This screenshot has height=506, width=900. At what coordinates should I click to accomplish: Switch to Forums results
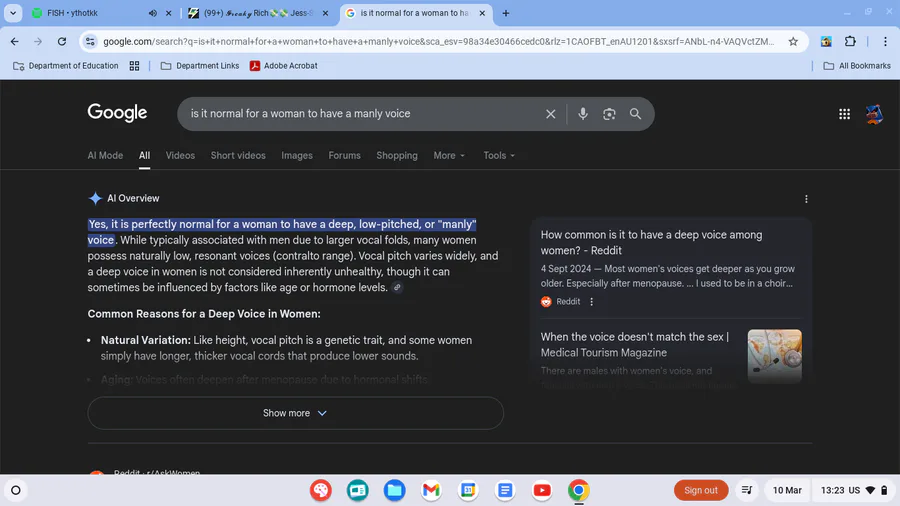(344, 155)
